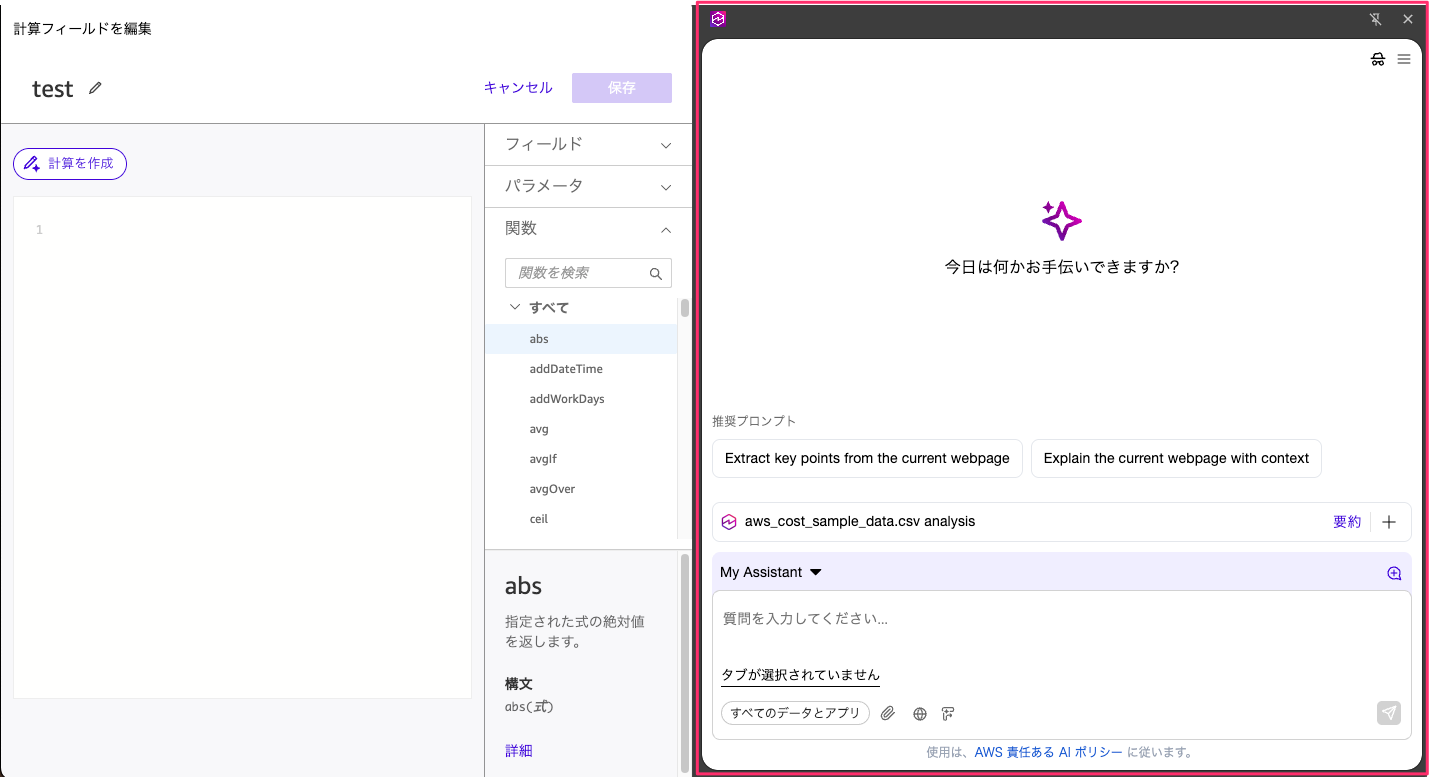Image resolution: width=1429 pixels, height=777 pixels.
Task: Click the 計算を作成 button
Action: coord(70,163)
